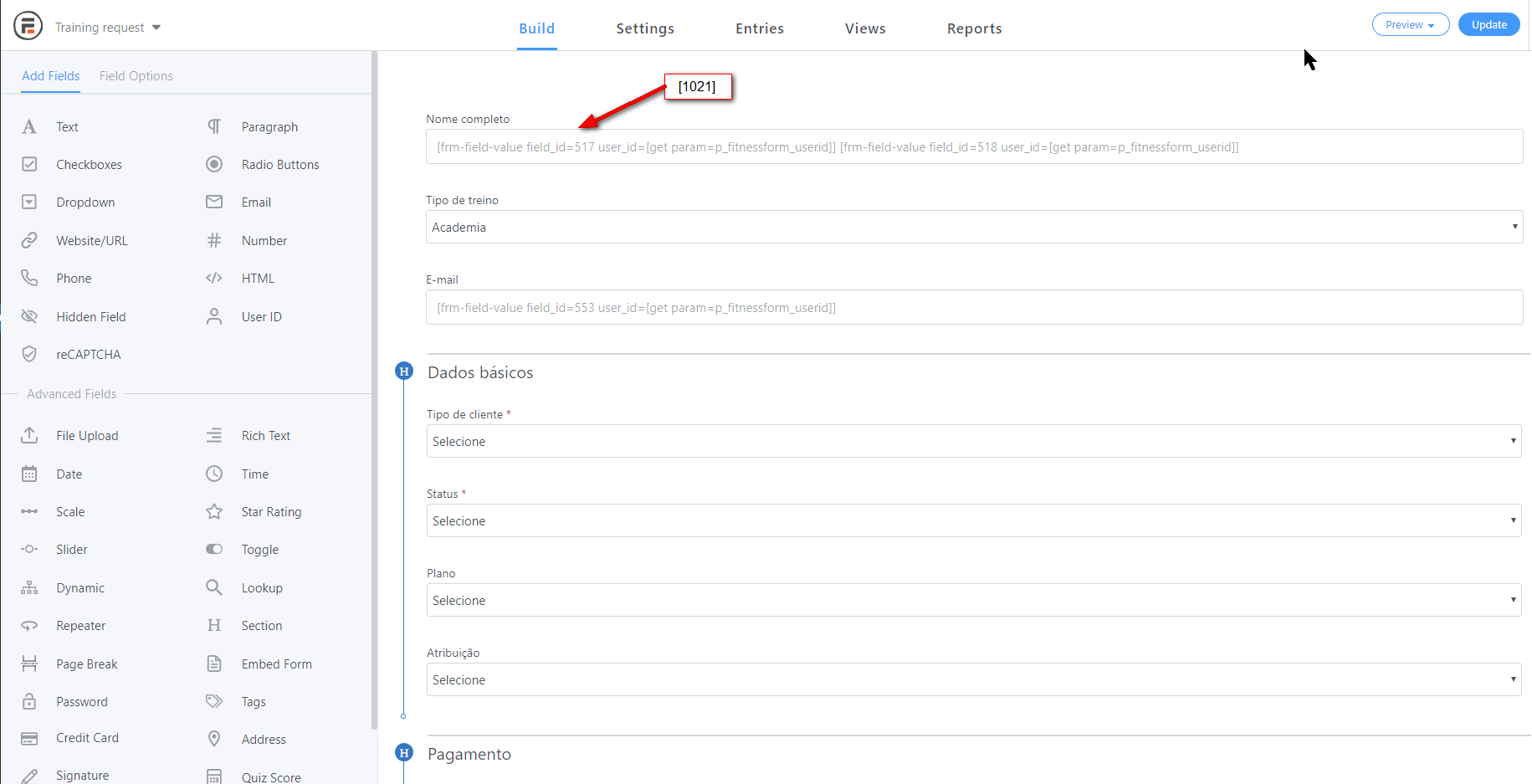Add a User ID person icon

click(x=214, y=316)
